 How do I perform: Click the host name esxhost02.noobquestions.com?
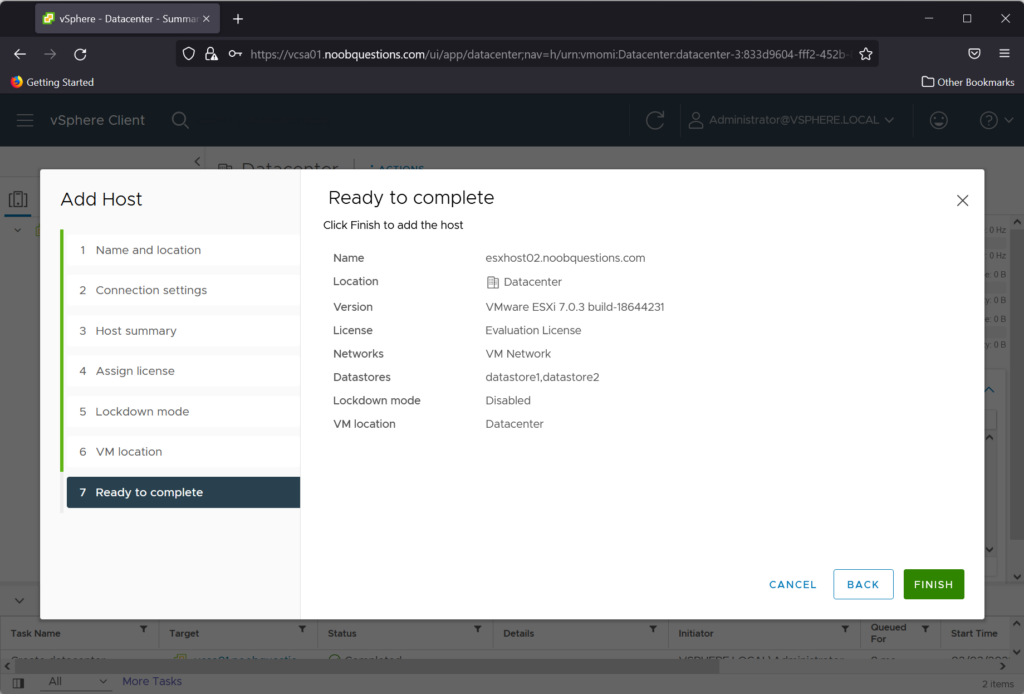[x=565, y=258]
